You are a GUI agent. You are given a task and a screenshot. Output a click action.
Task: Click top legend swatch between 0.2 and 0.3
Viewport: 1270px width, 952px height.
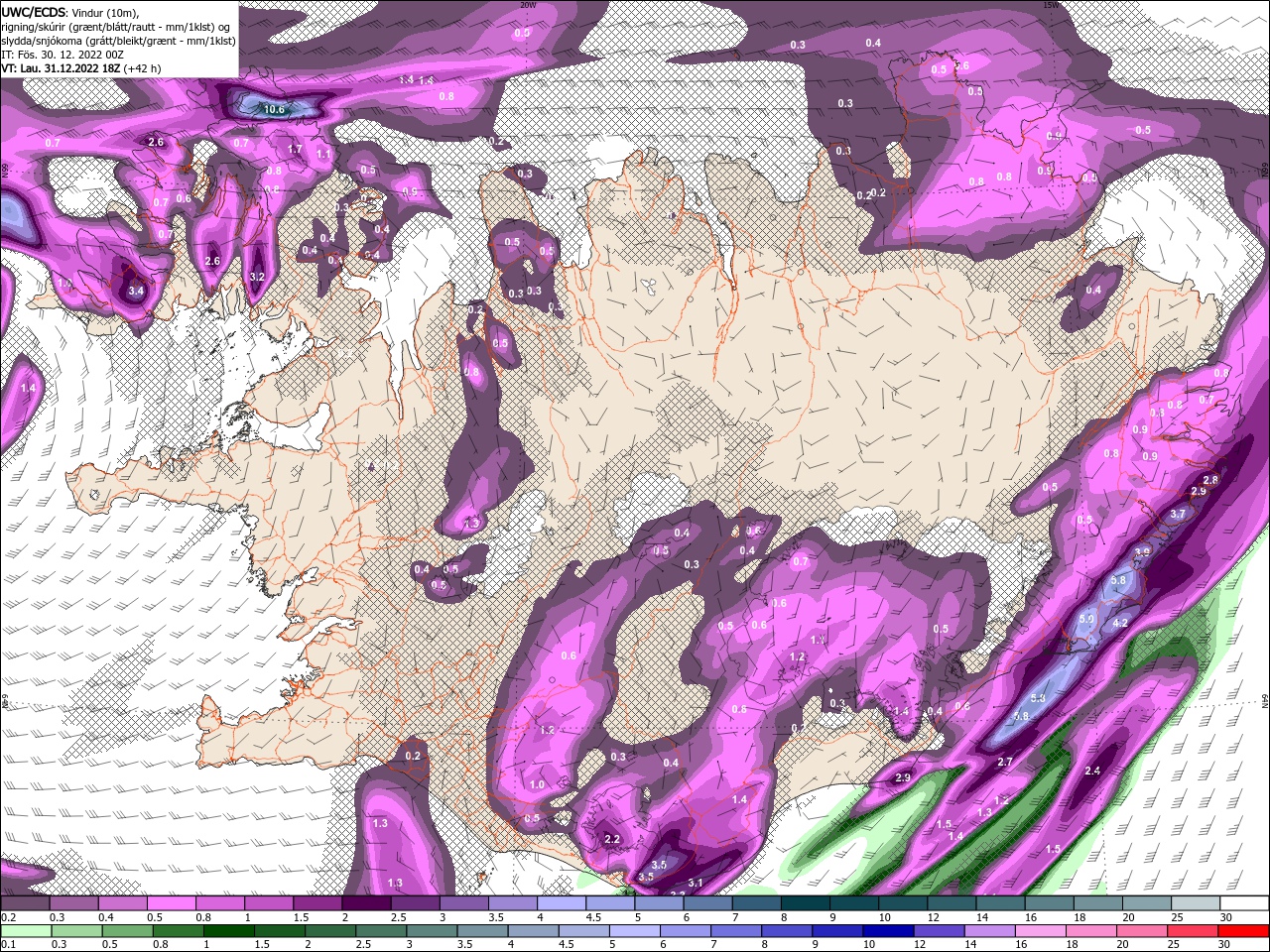[25, 903]
